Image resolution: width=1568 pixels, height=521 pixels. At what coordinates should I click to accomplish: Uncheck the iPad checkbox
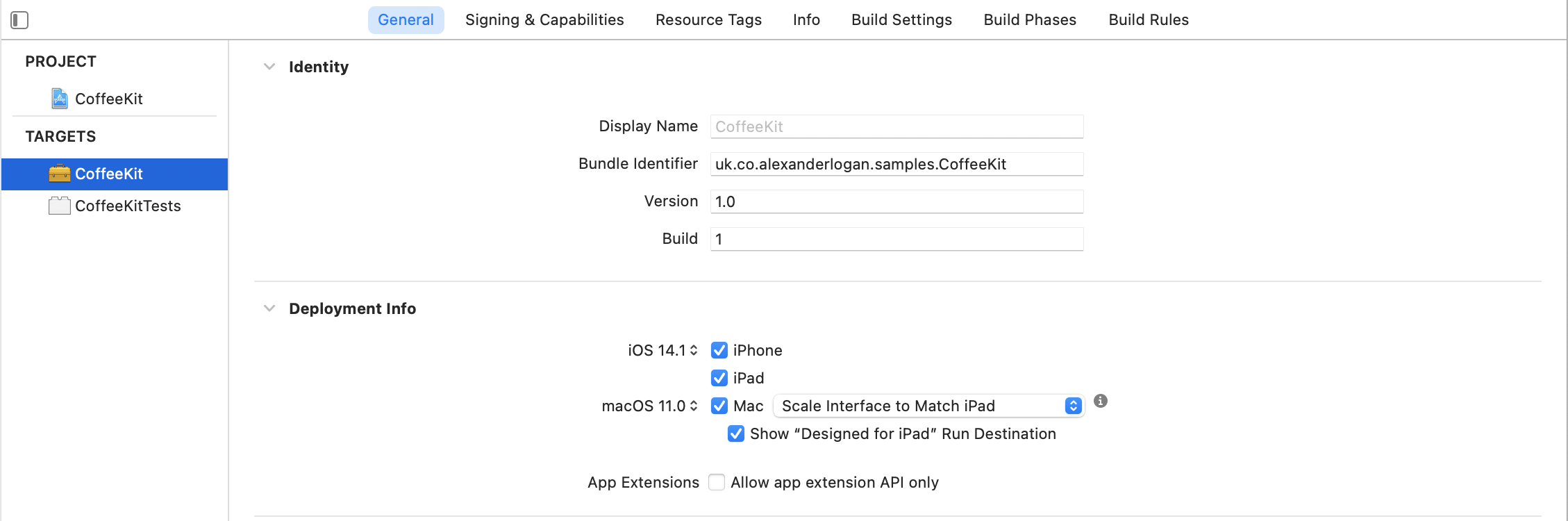719,378
